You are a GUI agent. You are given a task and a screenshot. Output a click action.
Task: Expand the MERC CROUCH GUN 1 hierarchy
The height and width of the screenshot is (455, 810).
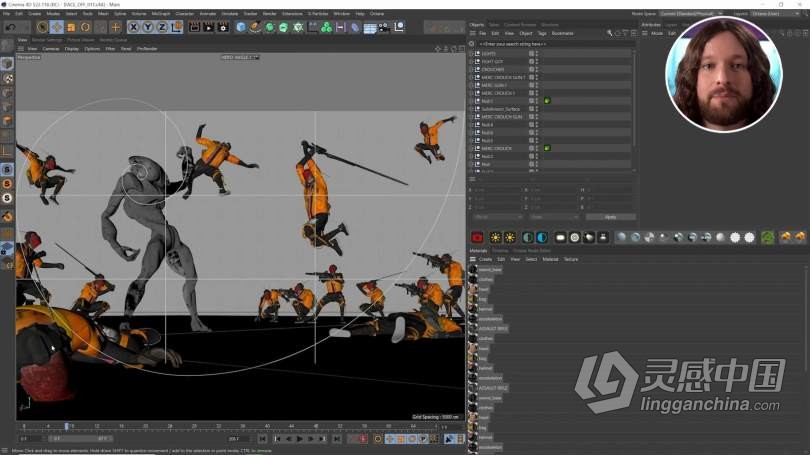[471, 77]
